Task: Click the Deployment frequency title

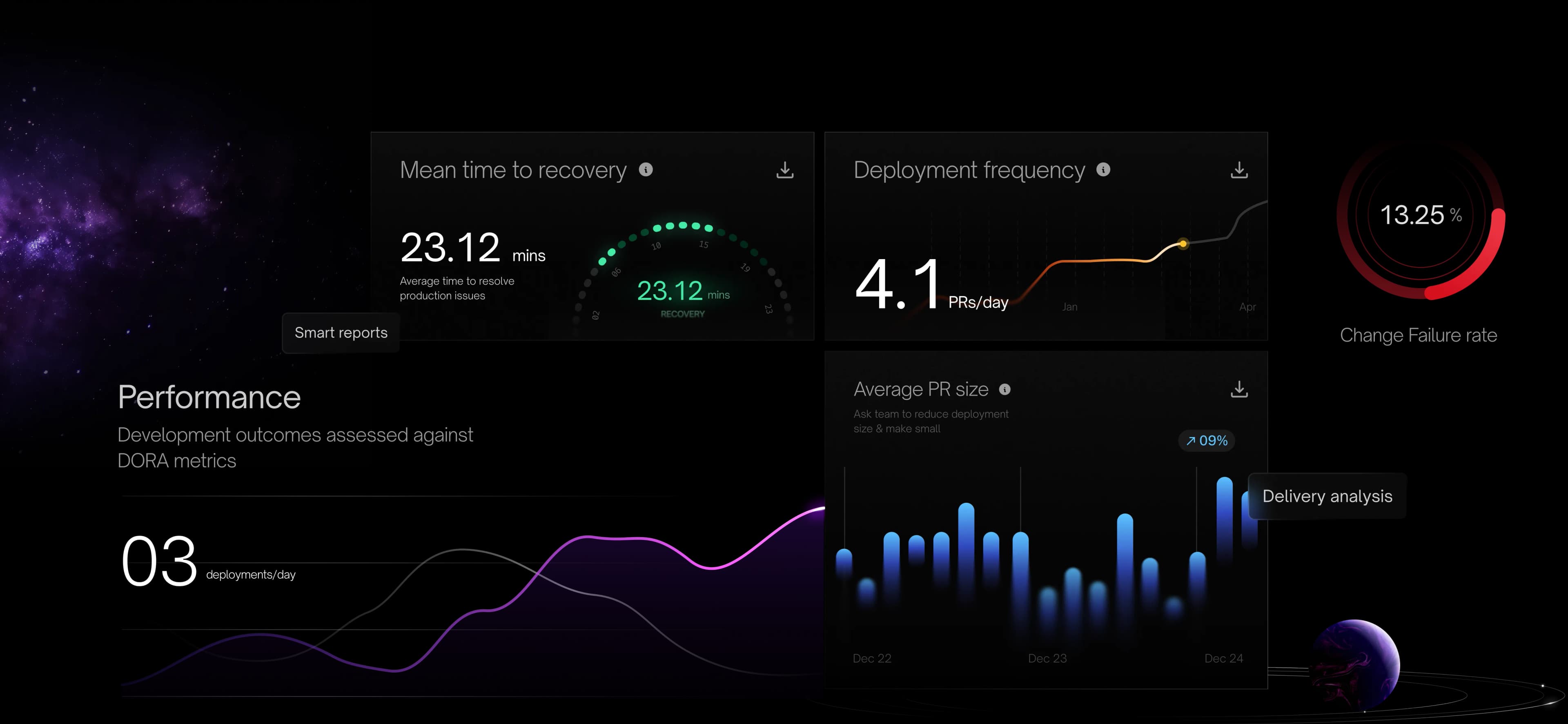Action: pyautogui.click(x=969, y=170)
